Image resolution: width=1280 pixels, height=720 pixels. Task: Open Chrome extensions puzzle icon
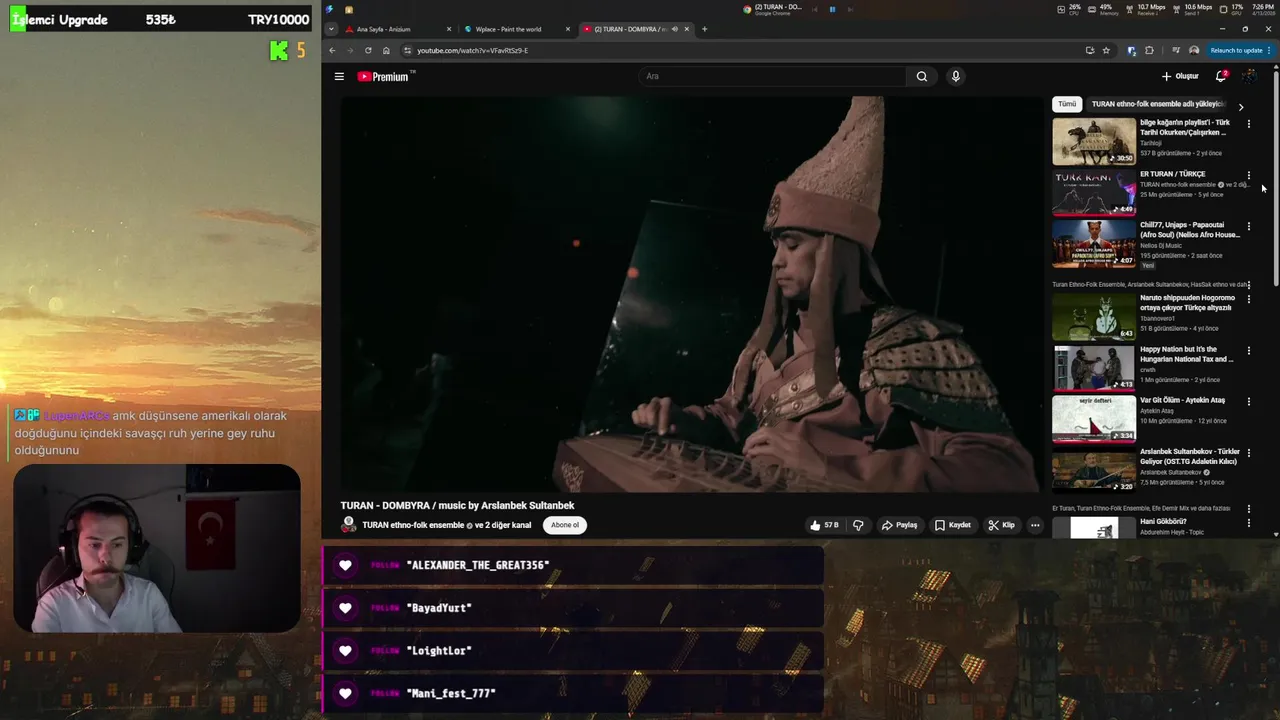pyautogui.click(x=1149, y=50)
